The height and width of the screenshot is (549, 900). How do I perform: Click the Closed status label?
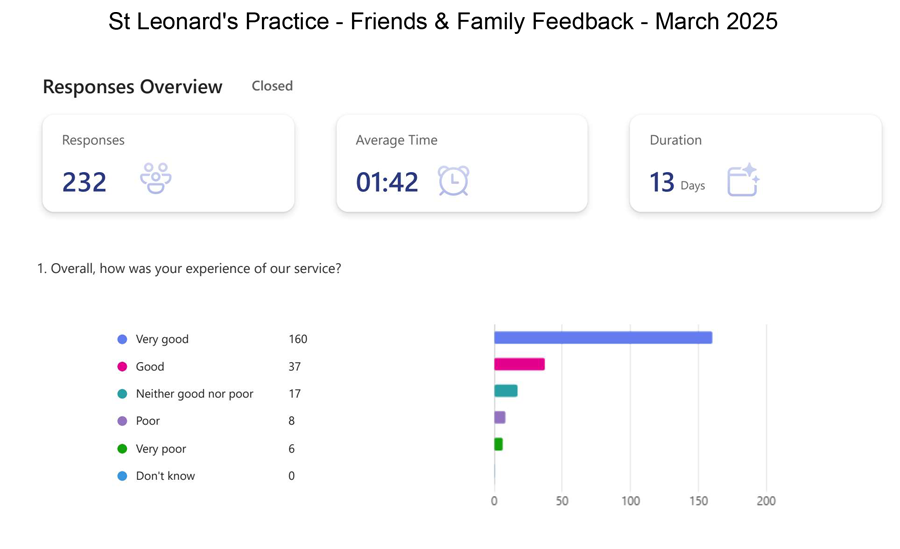[x=272, y=86]
